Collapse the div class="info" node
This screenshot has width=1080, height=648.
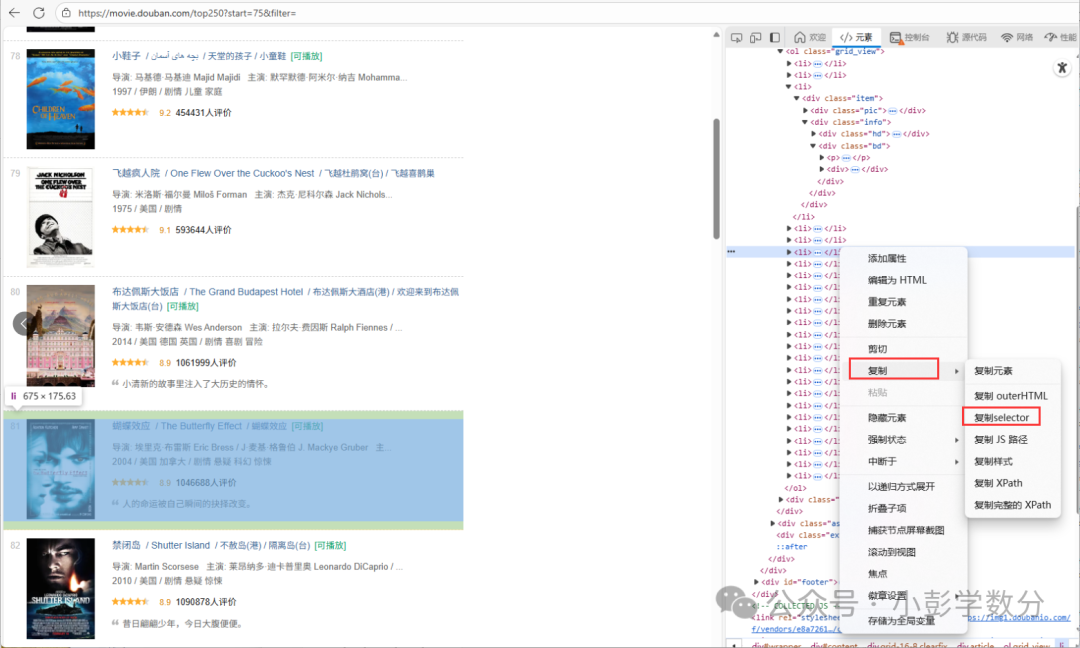pos(805,122)
